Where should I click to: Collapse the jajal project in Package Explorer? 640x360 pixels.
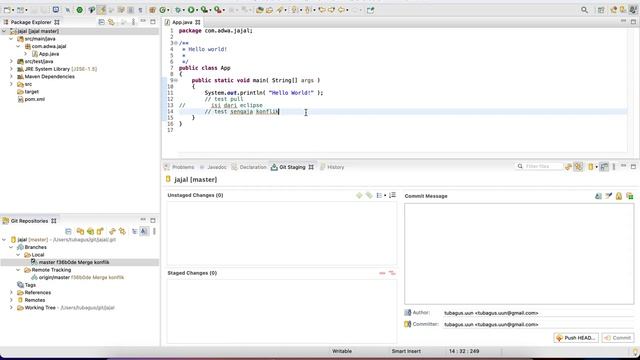coord(4,31)
